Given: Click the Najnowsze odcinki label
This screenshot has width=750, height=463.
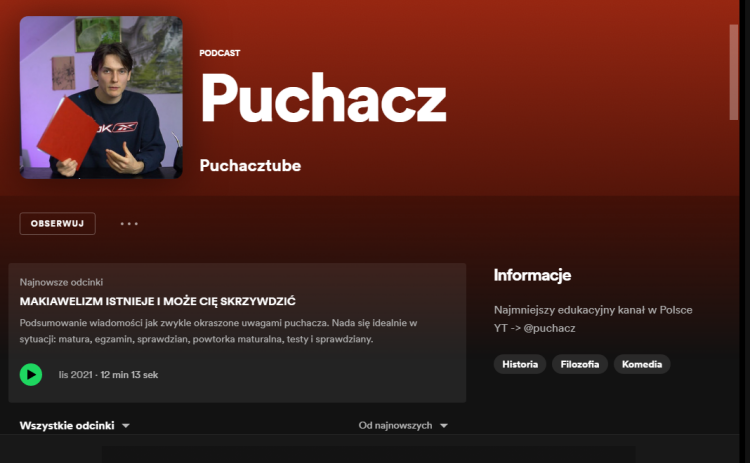Looking at the screenshot, I should [x=61, y=282].
